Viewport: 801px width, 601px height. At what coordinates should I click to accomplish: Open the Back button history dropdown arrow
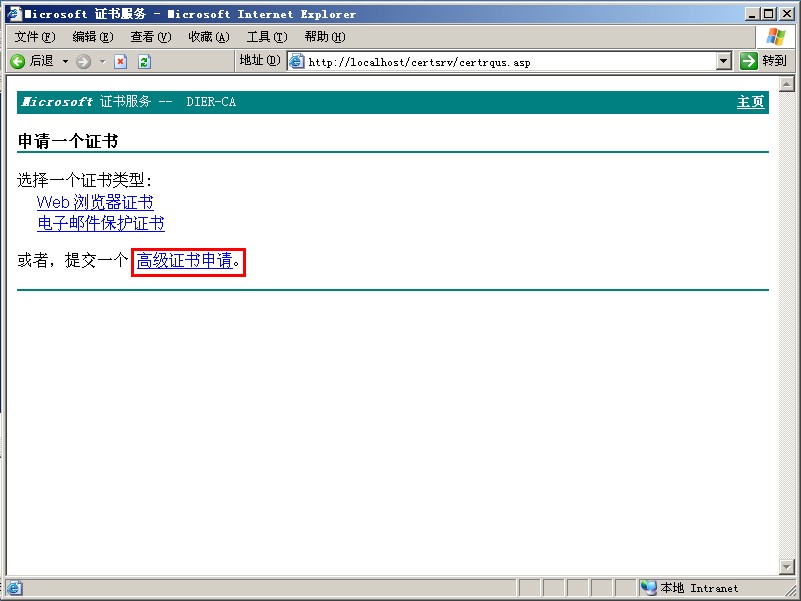pos(66,61)
